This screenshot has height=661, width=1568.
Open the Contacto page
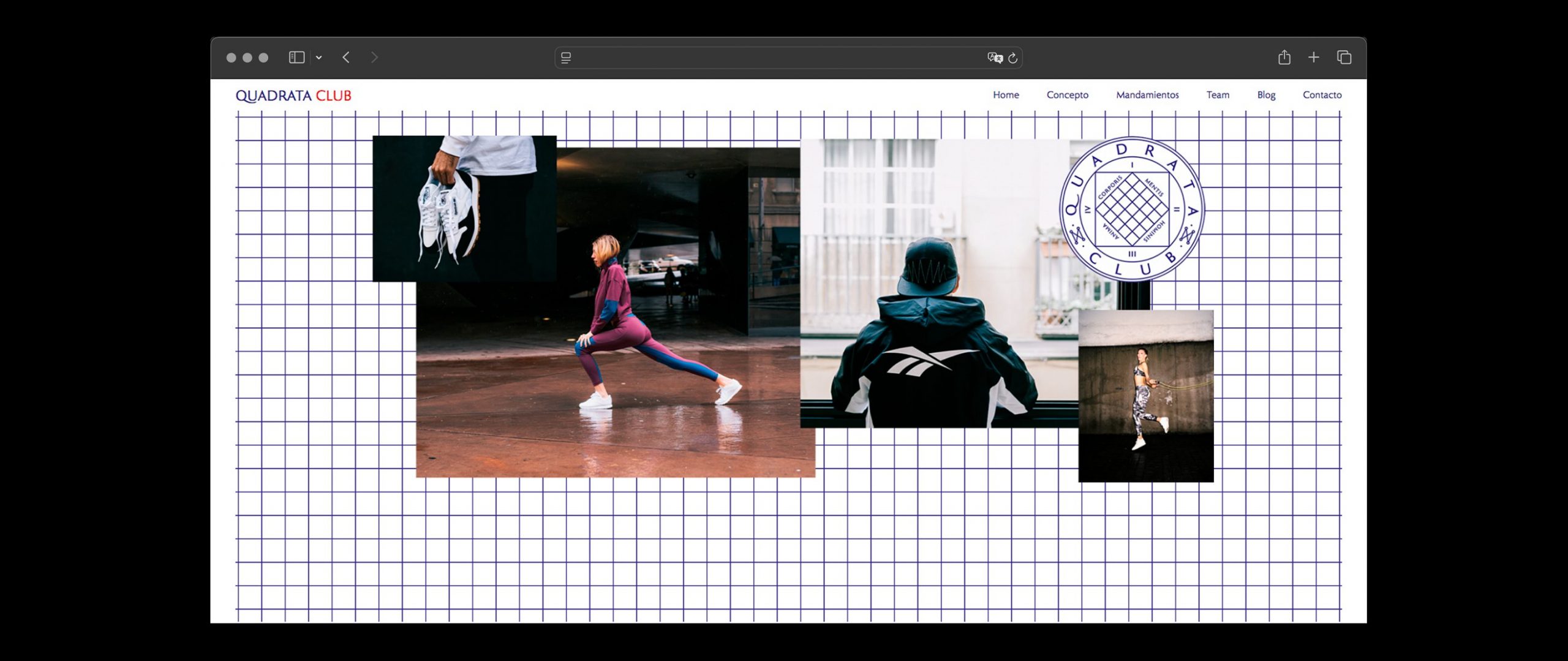pyautogui.click(x=1322, y=95)
